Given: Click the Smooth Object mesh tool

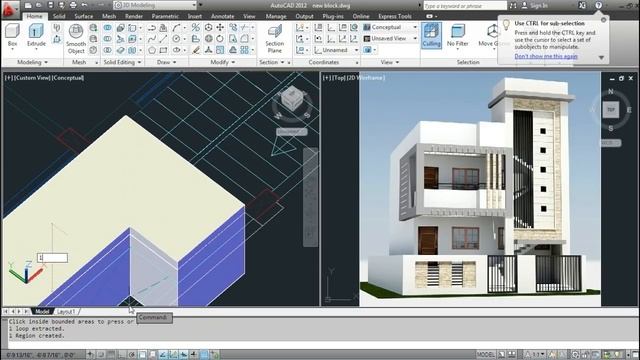Looking at the screenshot, I should point(76,39).
